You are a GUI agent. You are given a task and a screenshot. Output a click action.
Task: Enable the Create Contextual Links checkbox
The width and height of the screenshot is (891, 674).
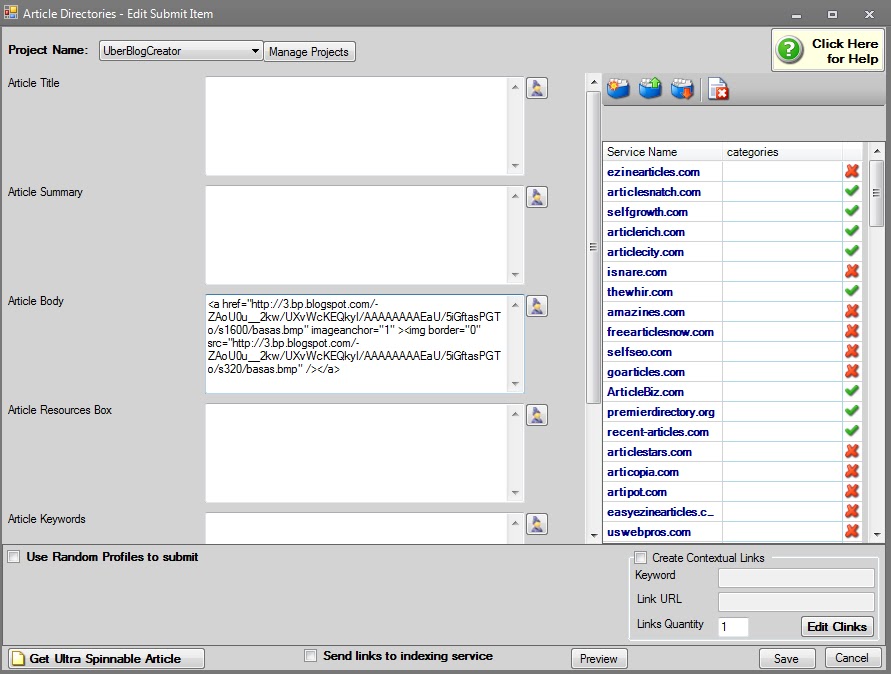(640, 557)
